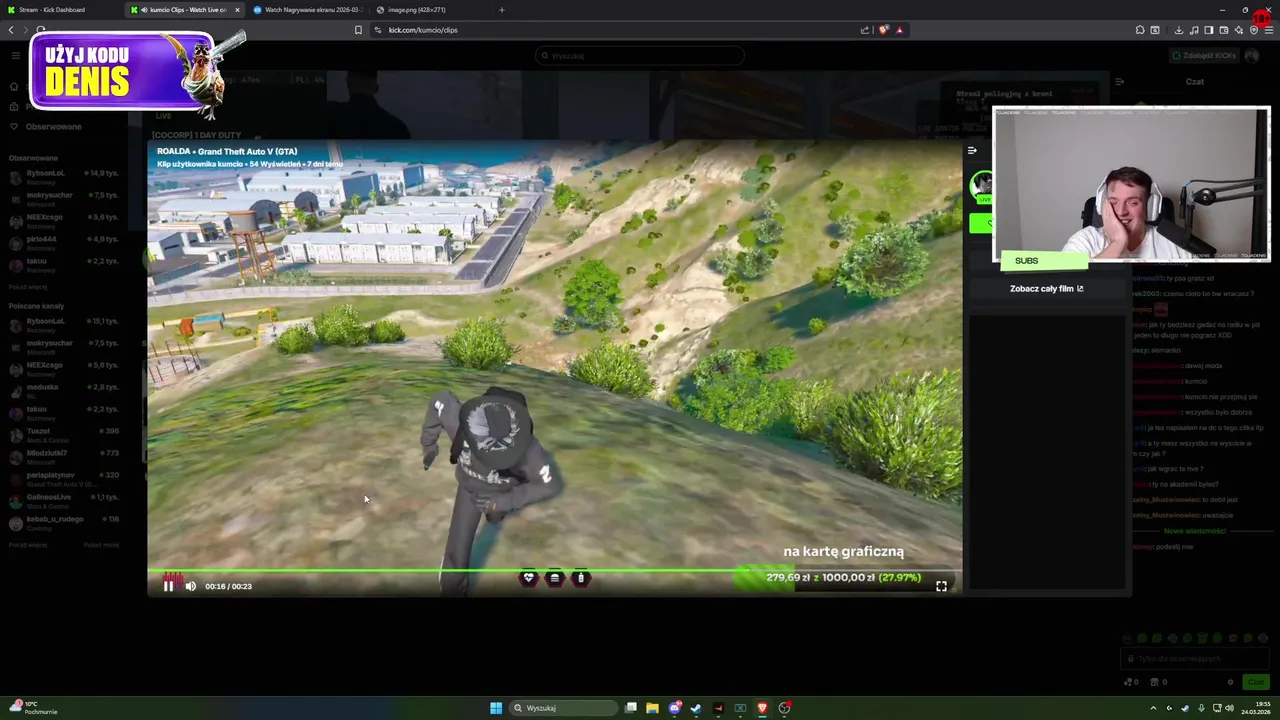1280x720 pixels.
Task: Enter fullscreen mode on clip player
Action: pyautogui.click(x=941, y=586)
